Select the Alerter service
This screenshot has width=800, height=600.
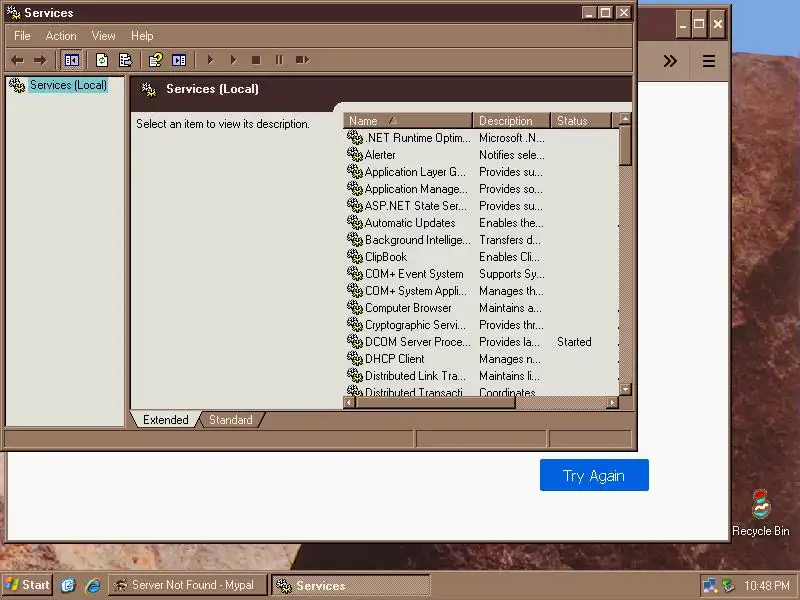click(x=481, y=155)
